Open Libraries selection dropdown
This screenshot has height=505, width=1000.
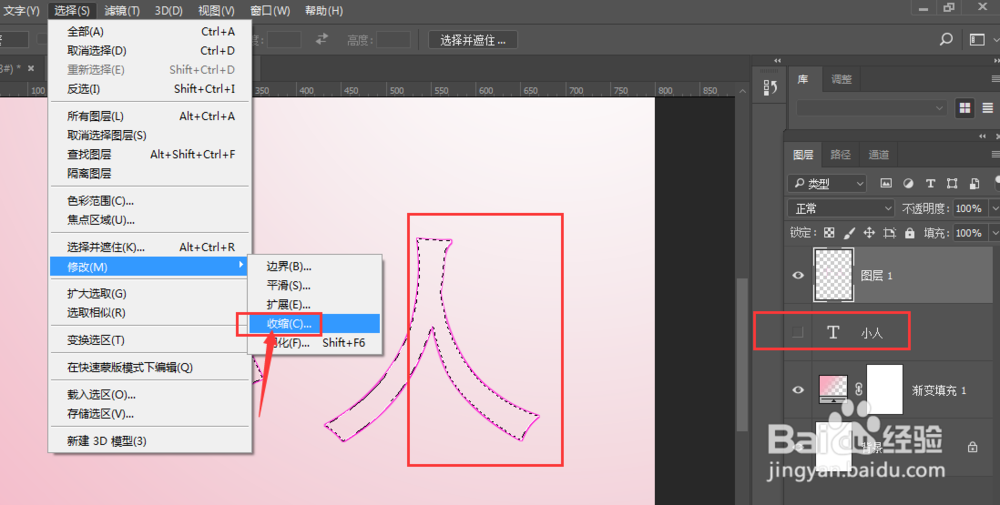[871, 108]
